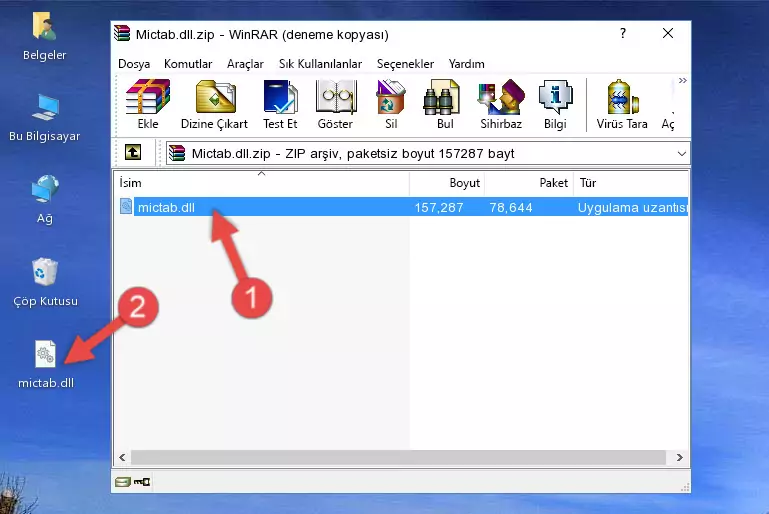
Task: Sort by the İsim column header
Action: coord(262,183)
